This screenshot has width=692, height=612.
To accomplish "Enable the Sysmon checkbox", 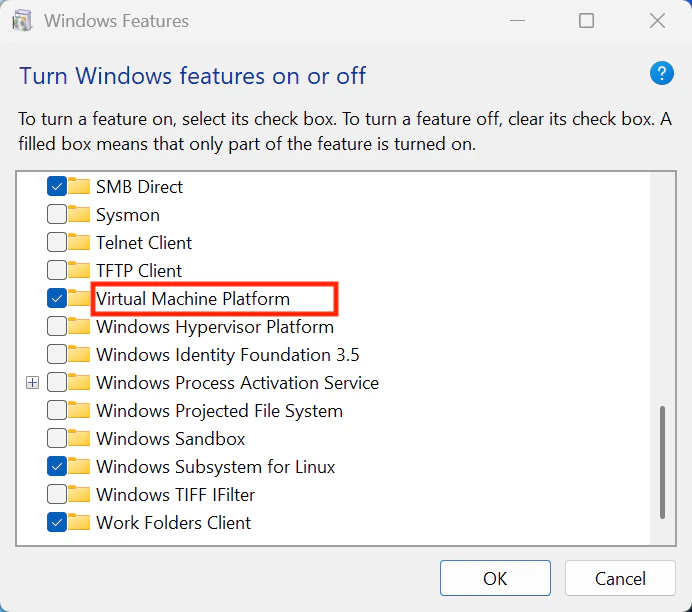I will (57, 214).
